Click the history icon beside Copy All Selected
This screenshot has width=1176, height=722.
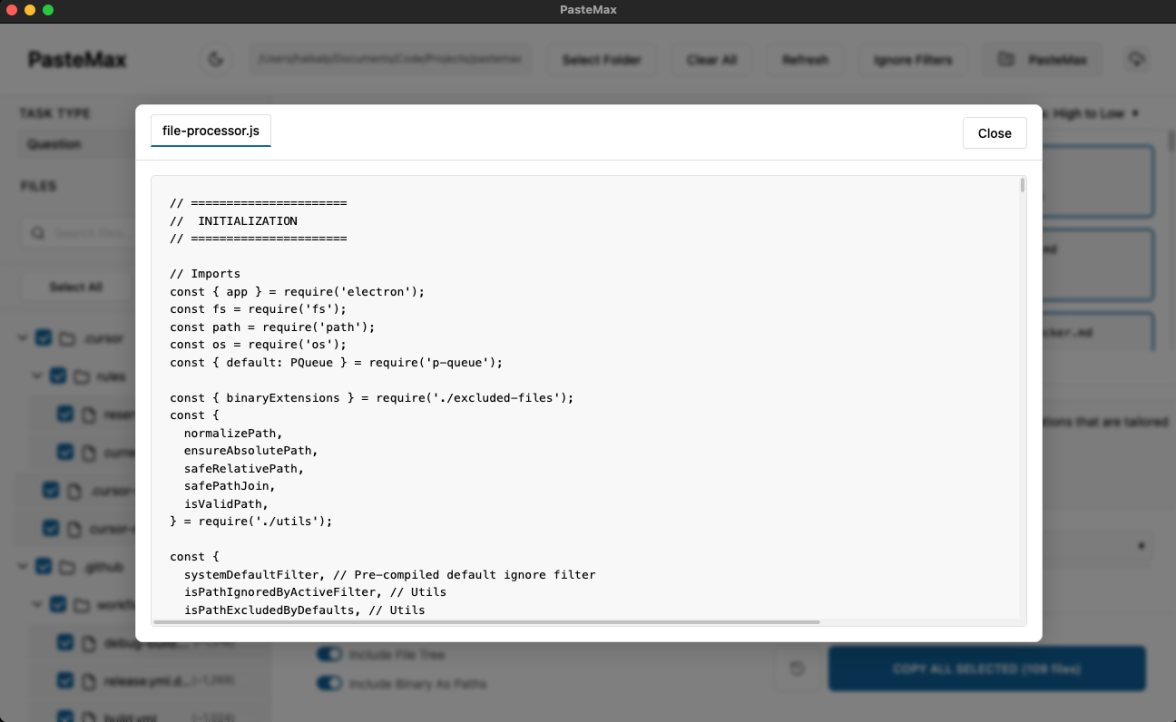[x=797, y=668]
